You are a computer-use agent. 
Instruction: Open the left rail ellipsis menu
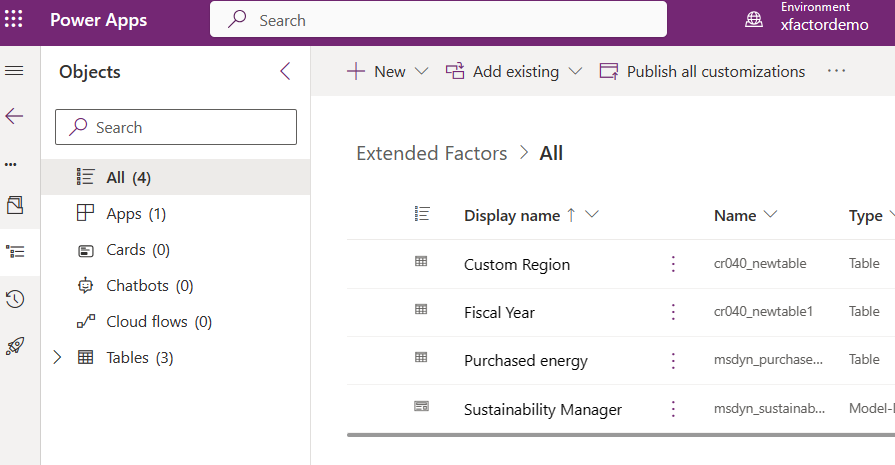coord(11,164)
